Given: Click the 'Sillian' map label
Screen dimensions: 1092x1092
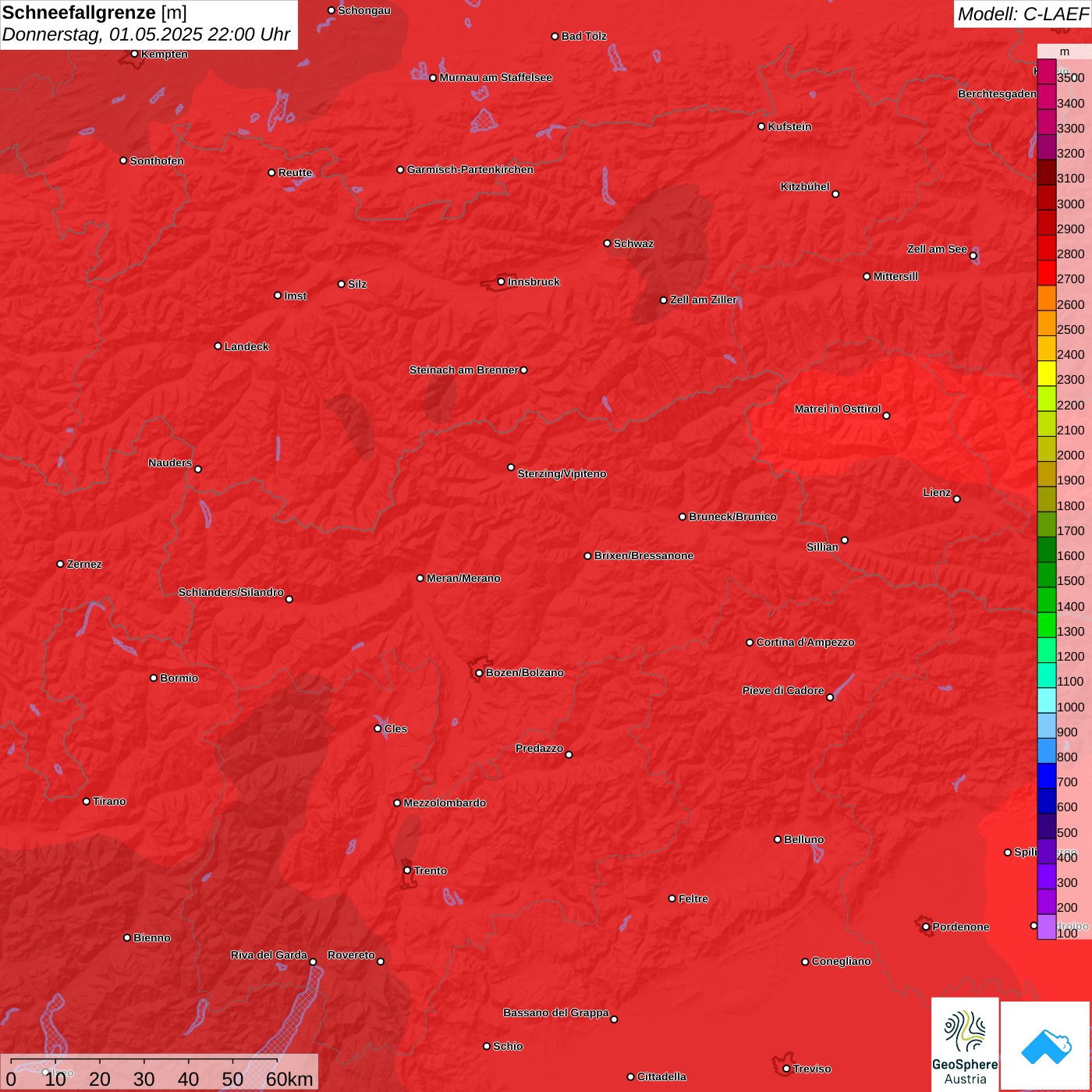Looking at the screenshot, I should pyautogui.click(x=822, y=547).
